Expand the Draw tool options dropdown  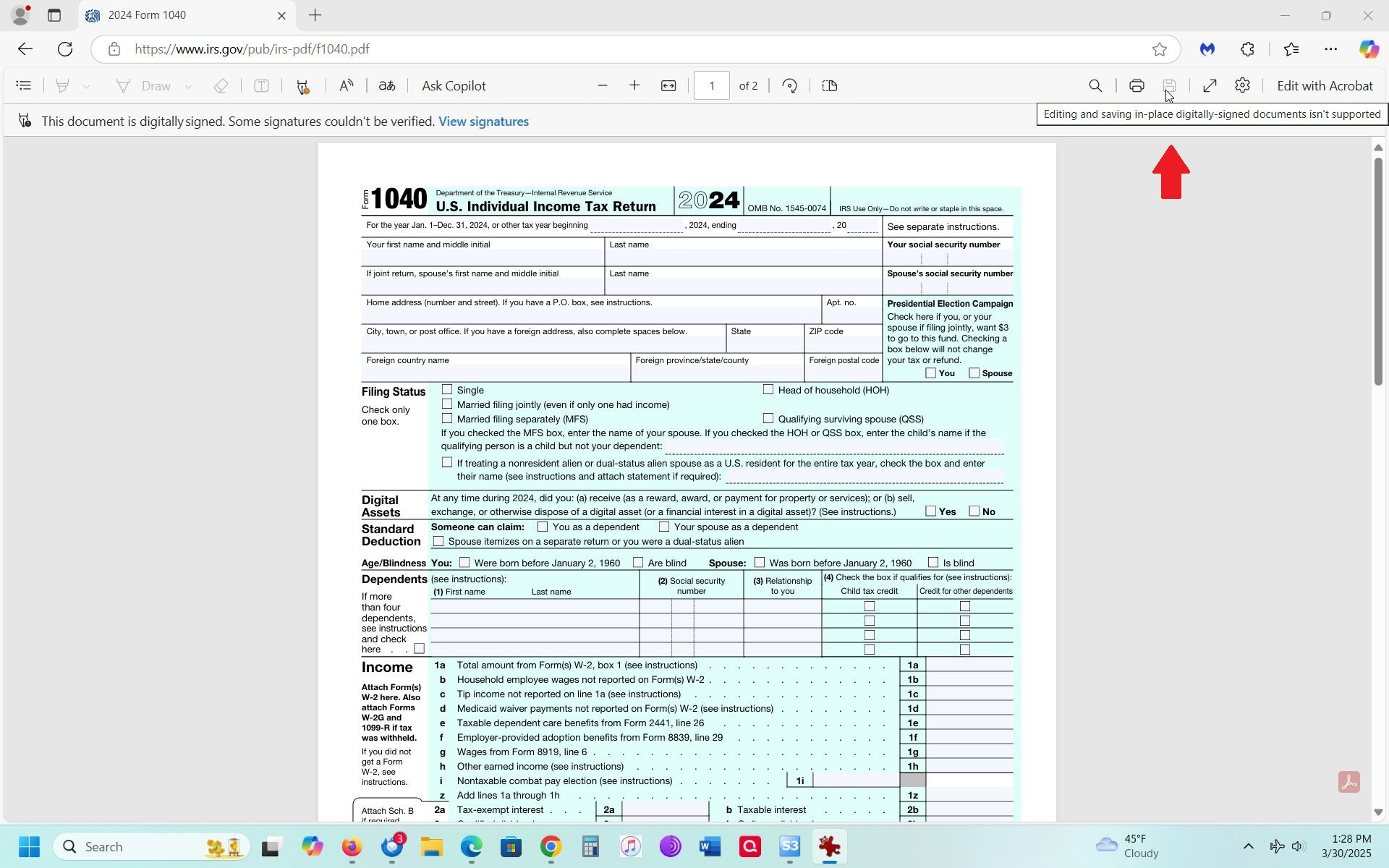pyautogui.click(x=188, y=87)
